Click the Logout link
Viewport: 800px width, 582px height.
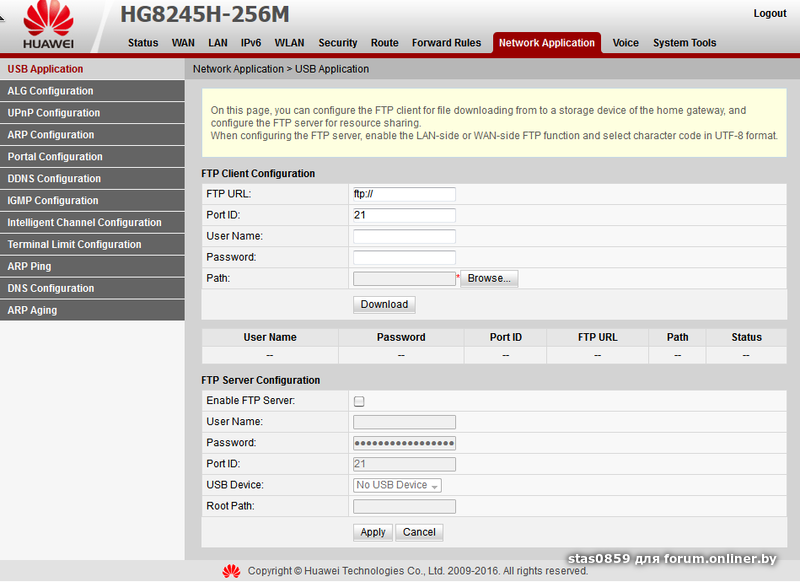point(769,14)
